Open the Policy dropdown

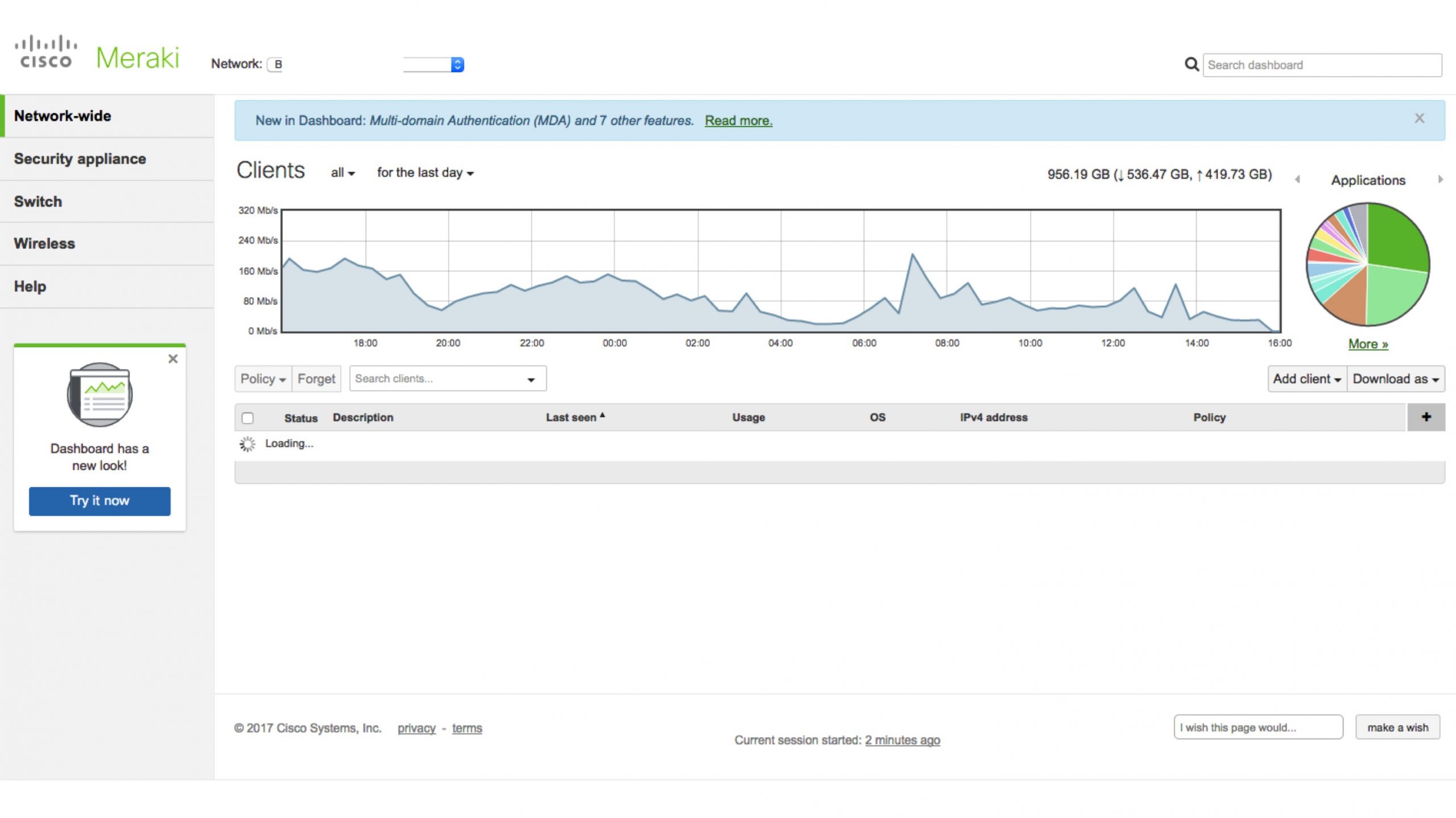click(x=263, y=379)
